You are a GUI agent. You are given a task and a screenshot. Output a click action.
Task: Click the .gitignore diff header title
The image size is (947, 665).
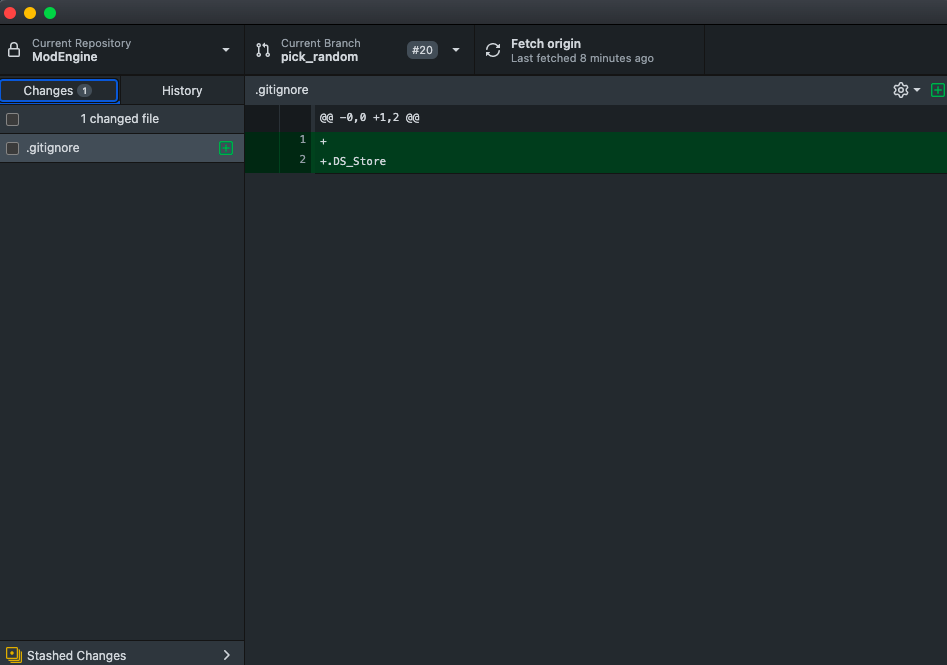coord(281,90)
